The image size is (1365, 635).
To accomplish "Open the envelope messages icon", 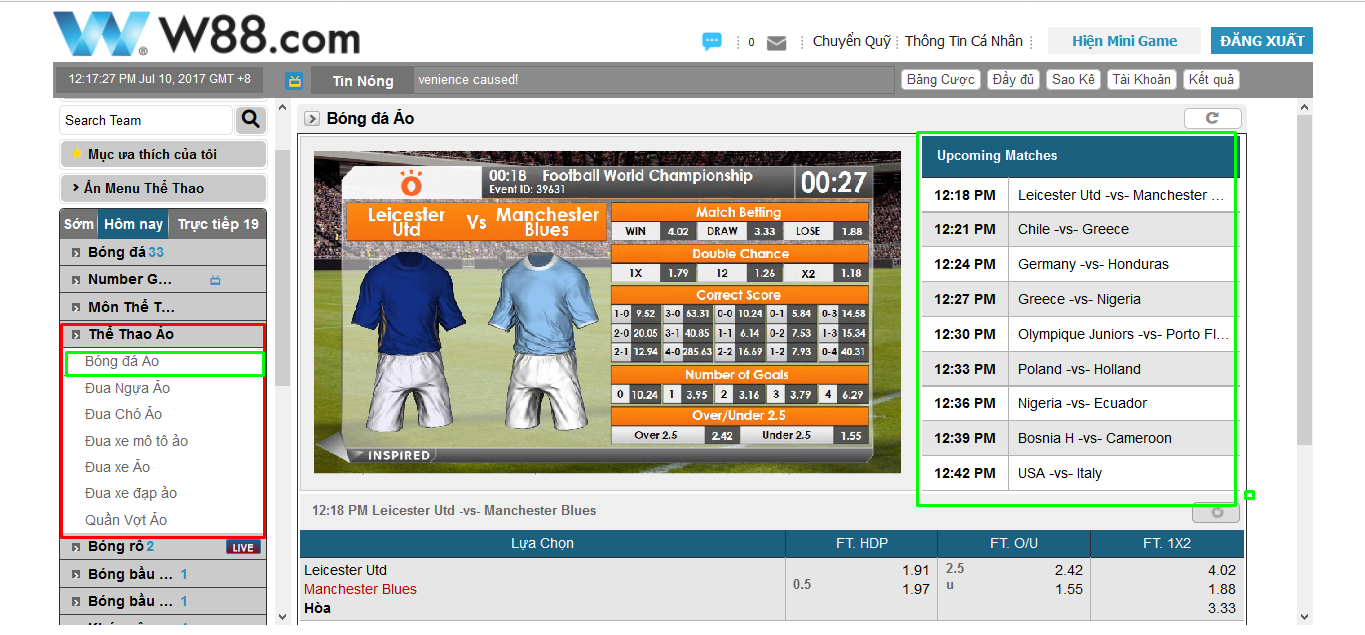I will (776, 43).
